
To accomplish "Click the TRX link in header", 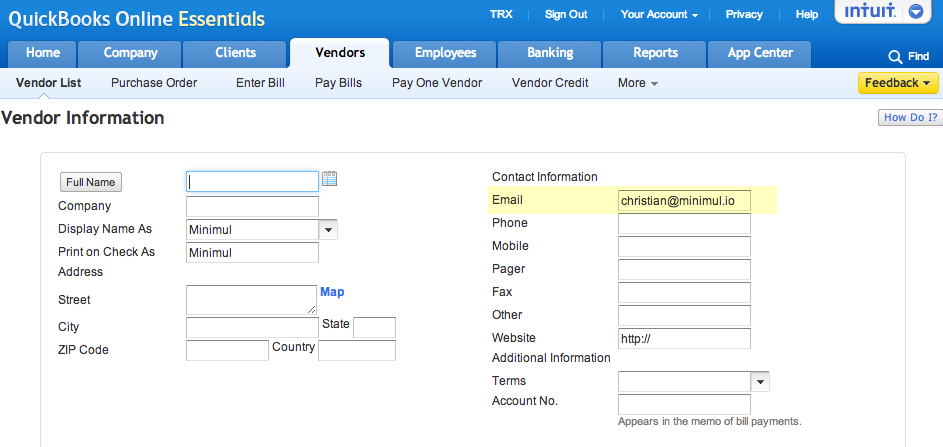I will pyautogui.click(x=502, y=14).
